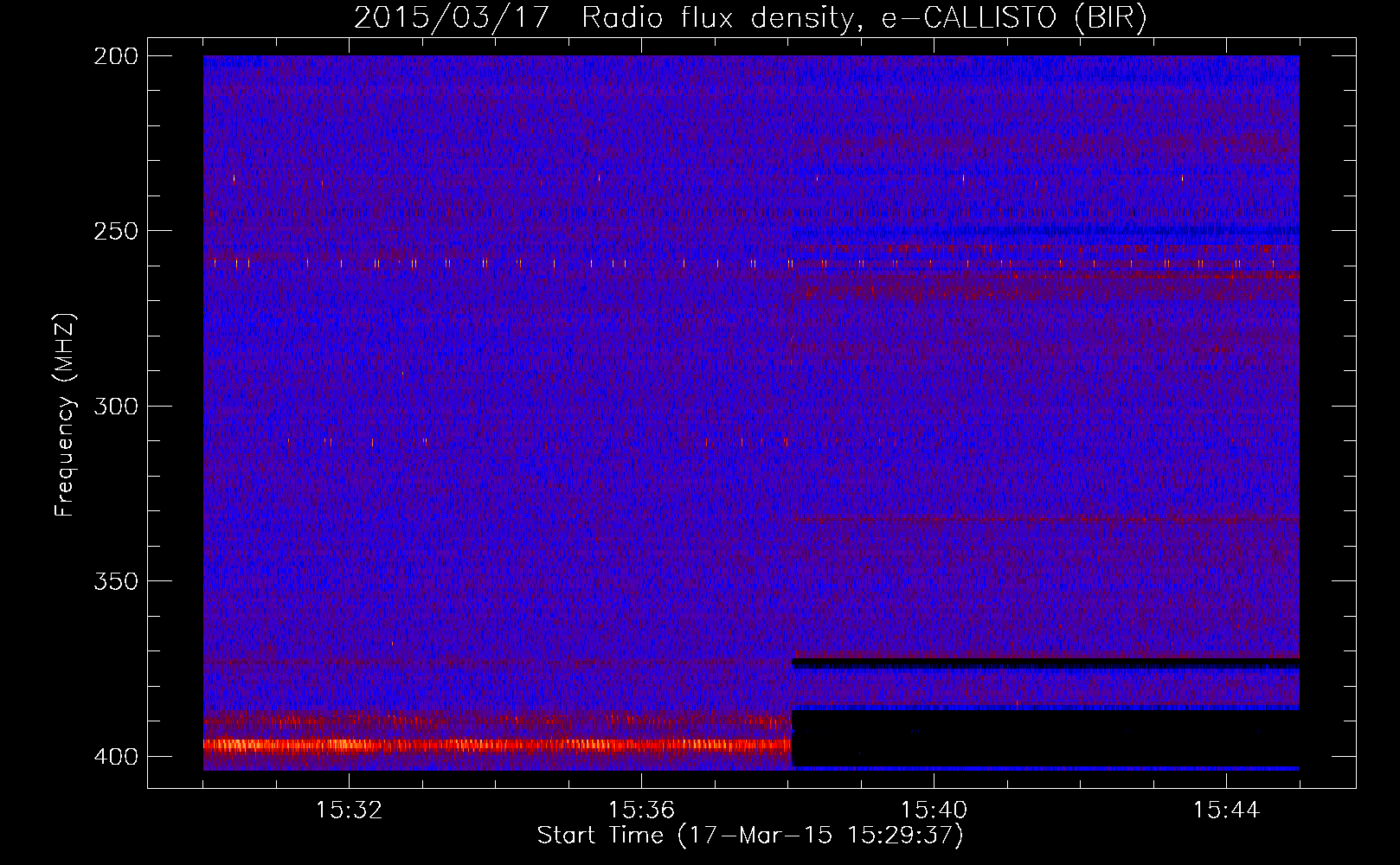Click the bright orange emission band near 400 MHz
The width and height of the screenshot is (1400, 865).
[498, 744]
